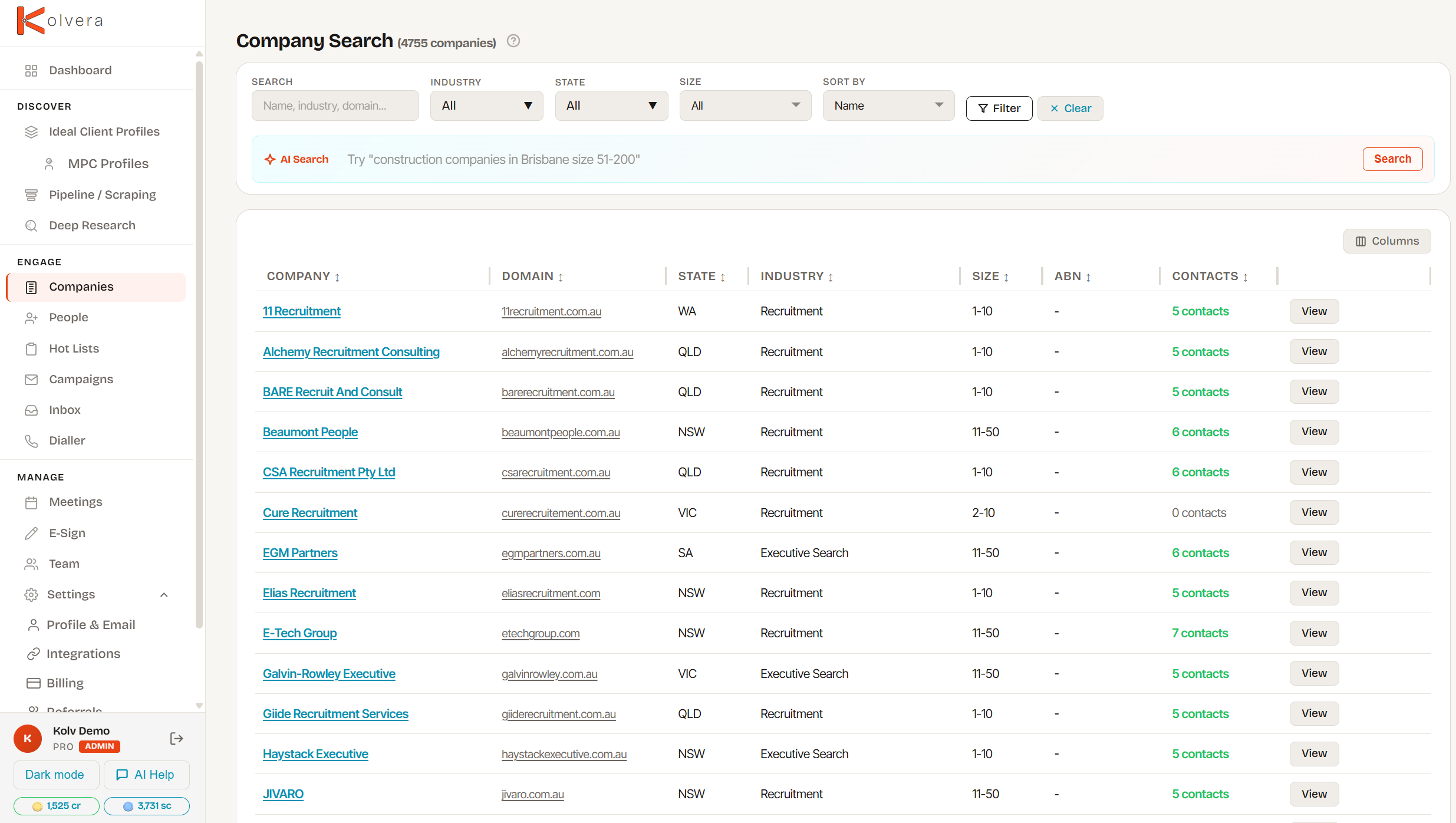
Task: Click the E-Sign pen icon
Action: point(31,534)
